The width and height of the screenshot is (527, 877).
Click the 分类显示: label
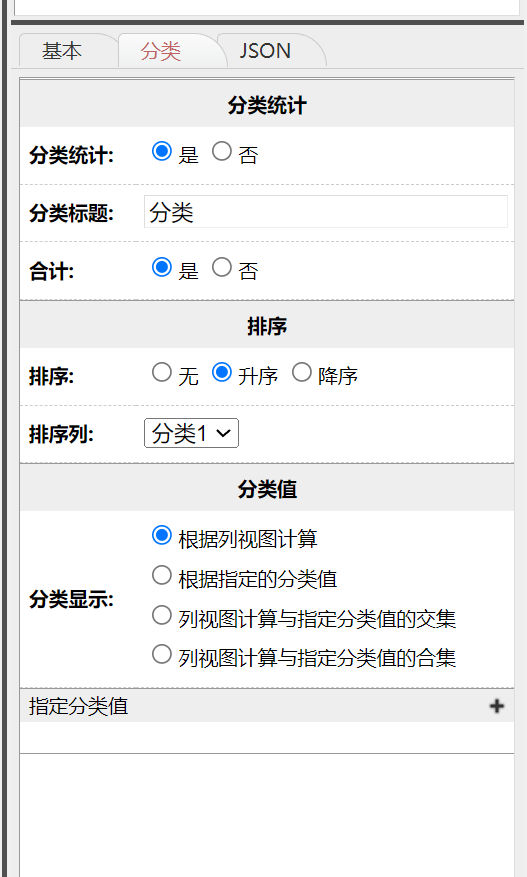[x=71, y=600]
